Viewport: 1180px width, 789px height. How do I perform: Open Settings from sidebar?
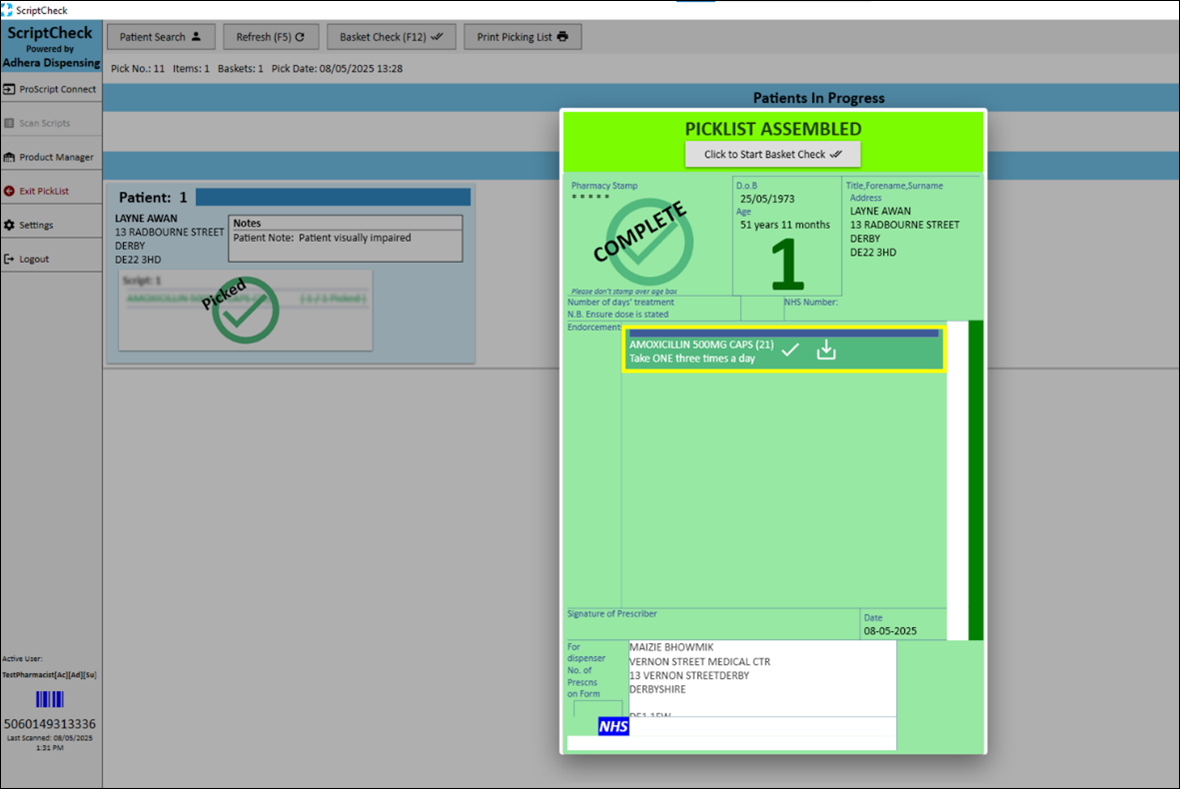pos(51,224)
